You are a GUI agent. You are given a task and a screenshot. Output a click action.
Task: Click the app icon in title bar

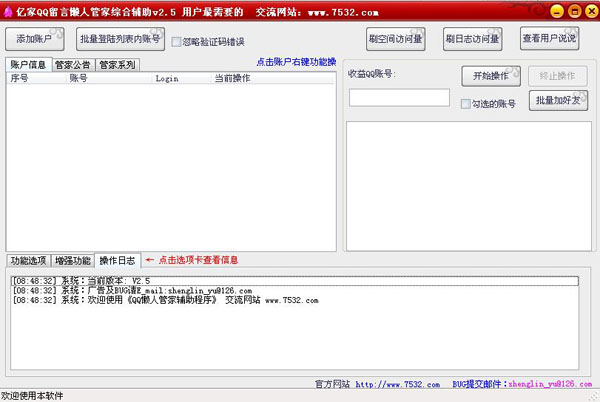point(8,12)
